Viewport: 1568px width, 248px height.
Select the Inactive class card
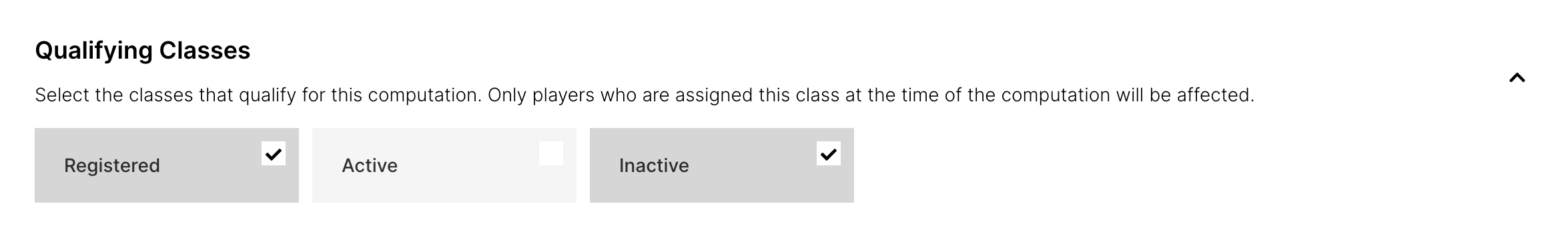coord(722,165)
